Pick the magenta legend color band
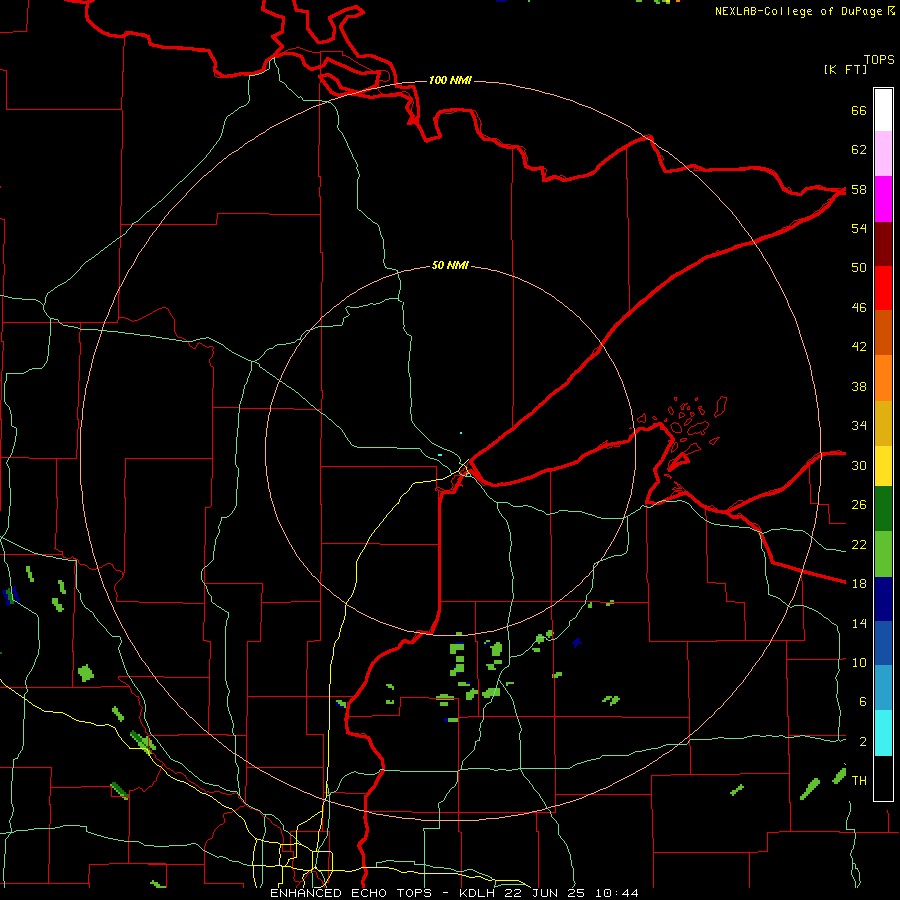The width and height of the screenshot is (900, 900). pyautogui.click(x=883, y=199)
